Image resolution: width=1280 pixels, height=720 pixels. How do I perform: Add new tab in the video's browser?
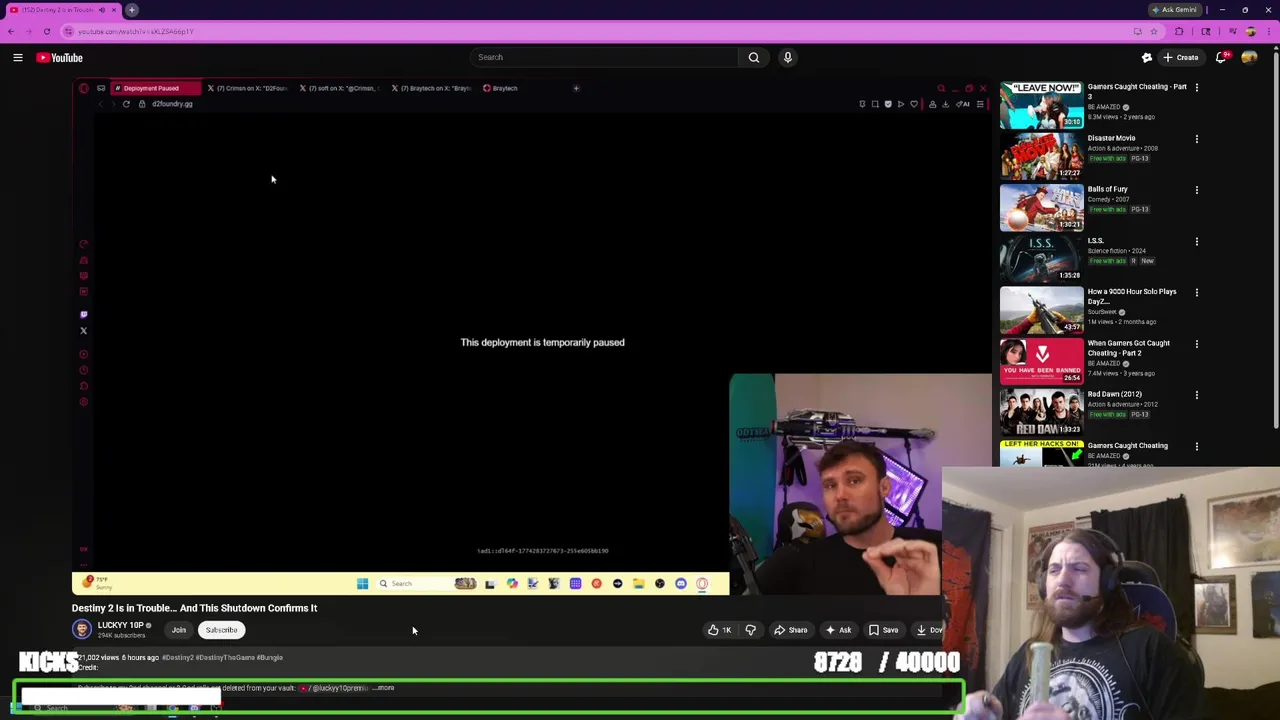[576, 88]
